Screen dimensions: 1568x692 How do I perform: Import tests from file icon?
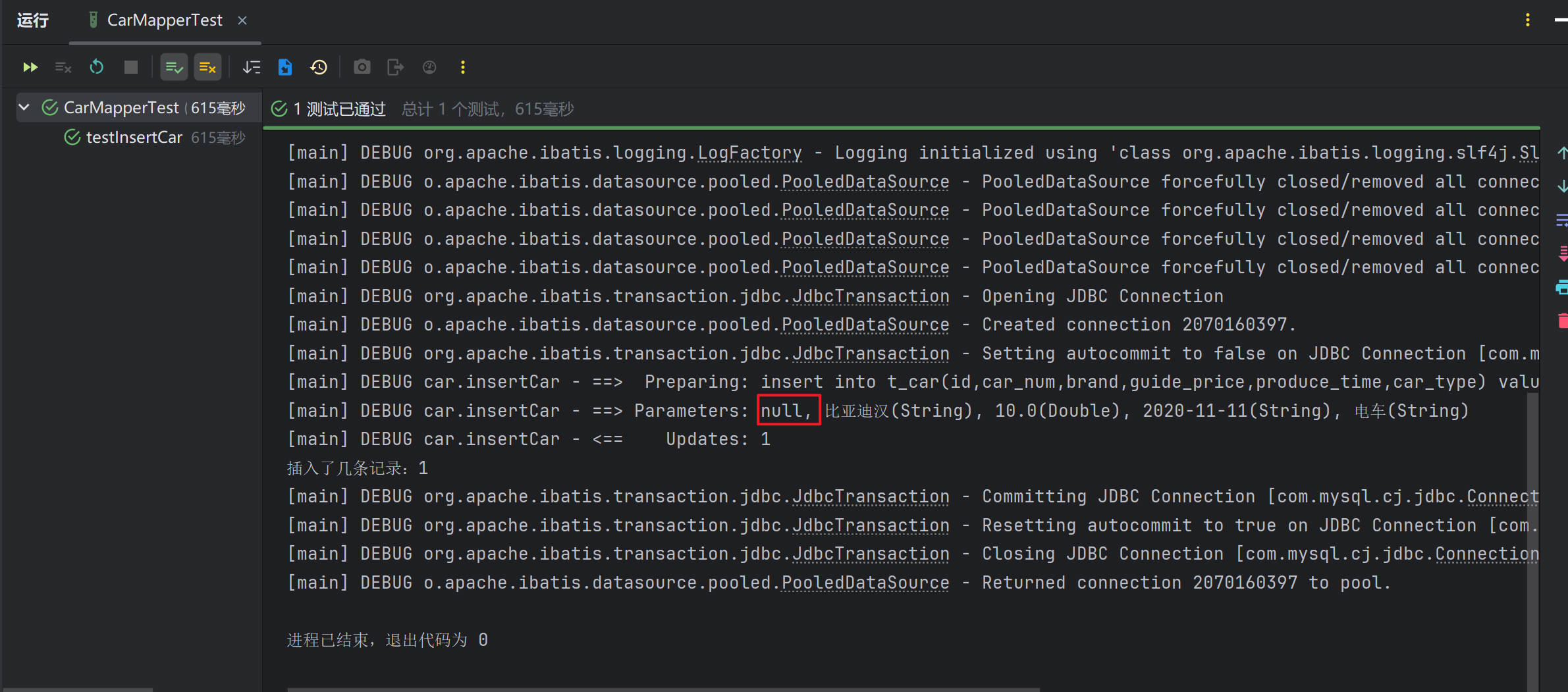(x=285, y=67)
